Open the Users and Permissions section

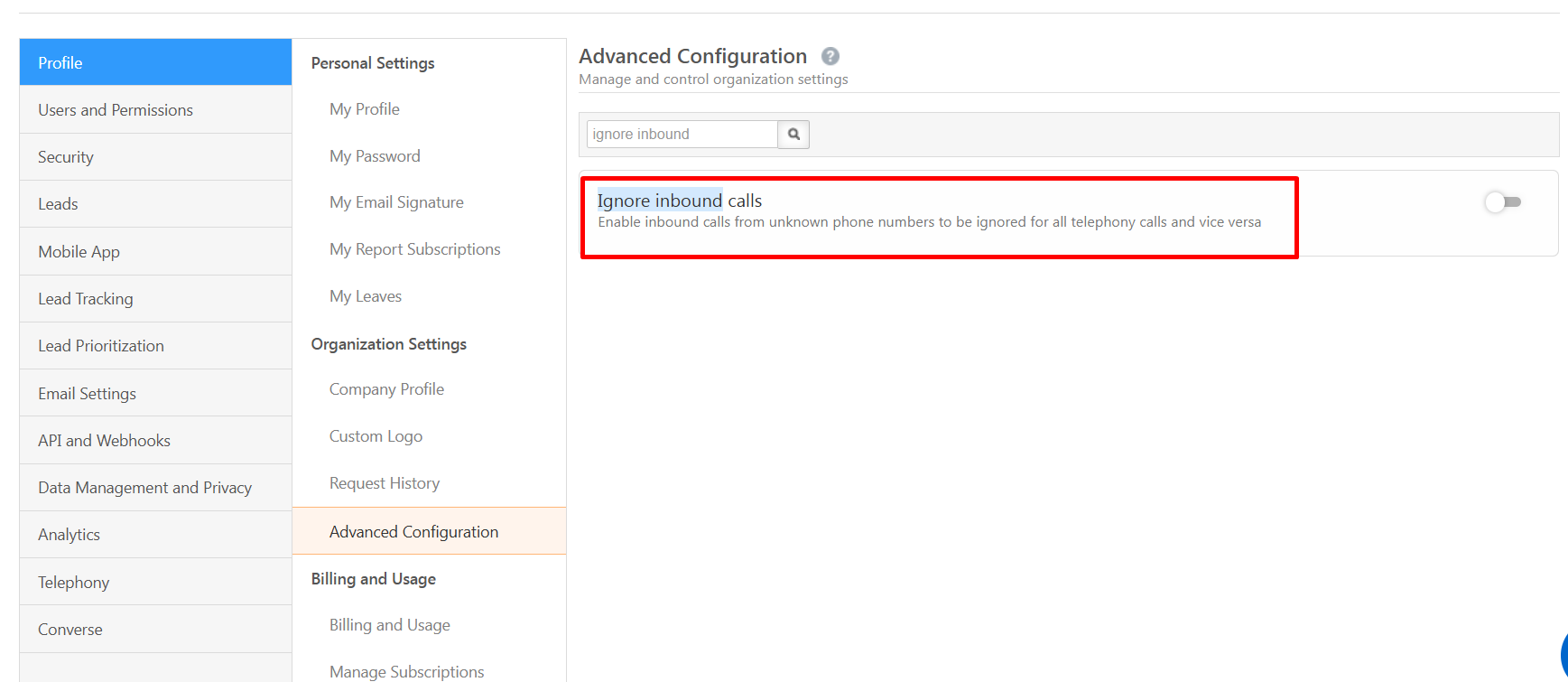point(116,110)
